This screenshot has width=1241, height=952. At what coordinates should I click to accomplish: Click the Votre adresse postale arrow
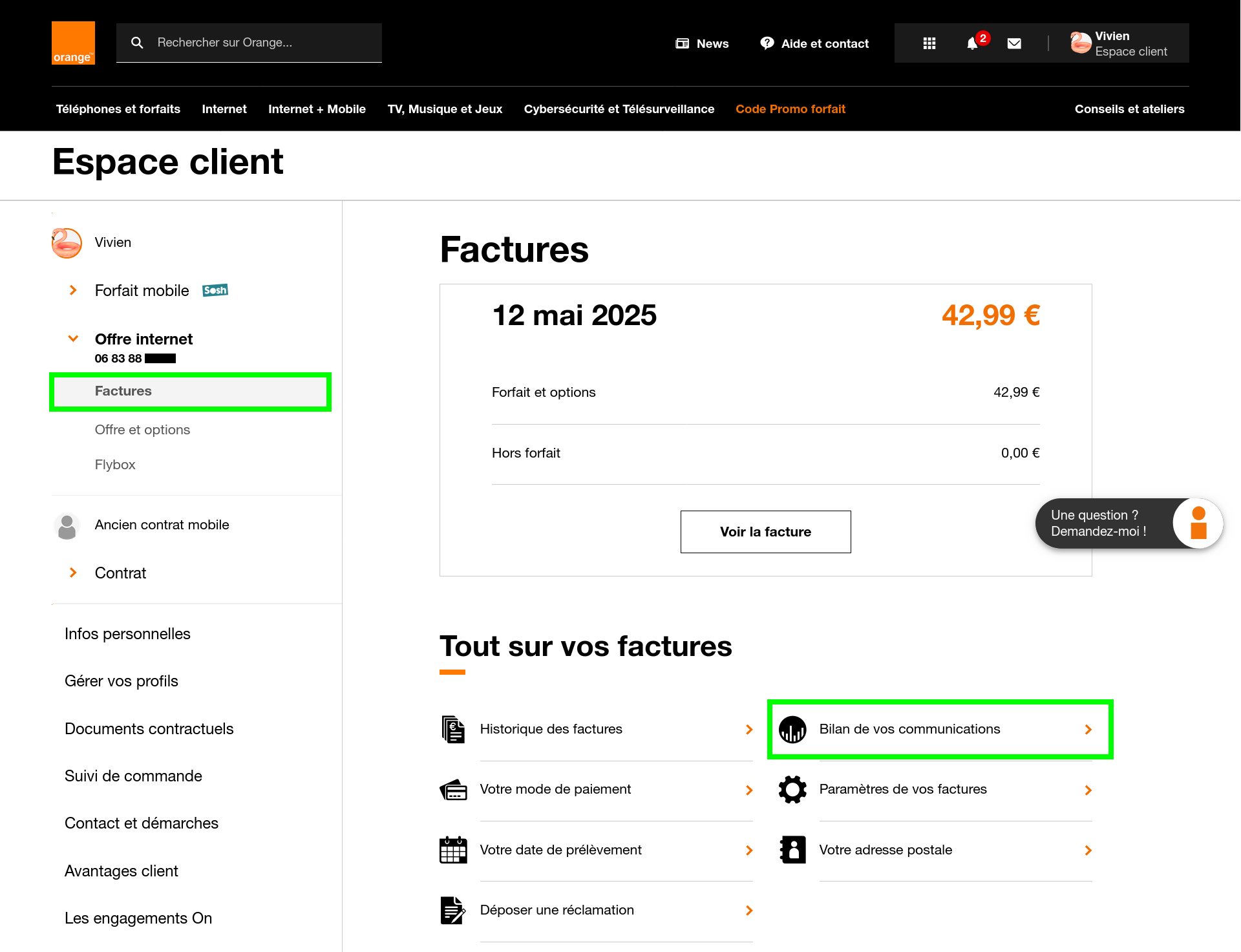(x=1088, y=851)
